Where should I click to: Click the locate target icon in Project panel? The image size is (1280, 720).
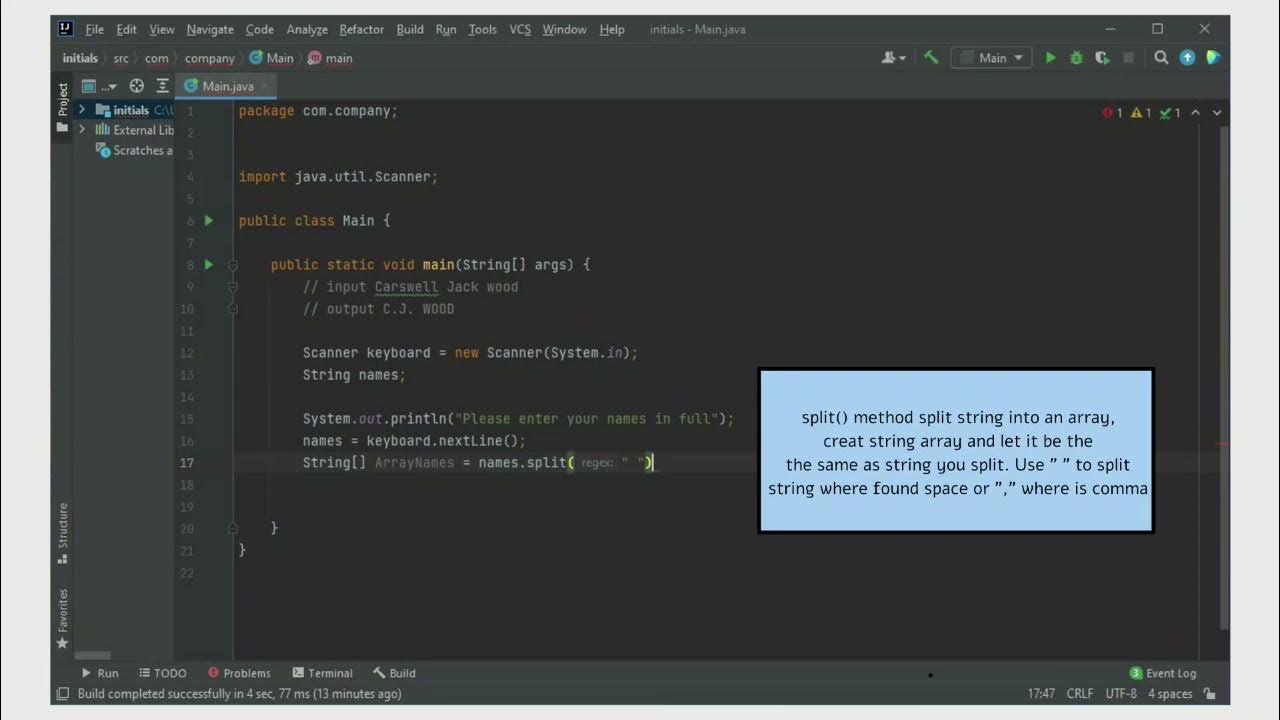137,86
